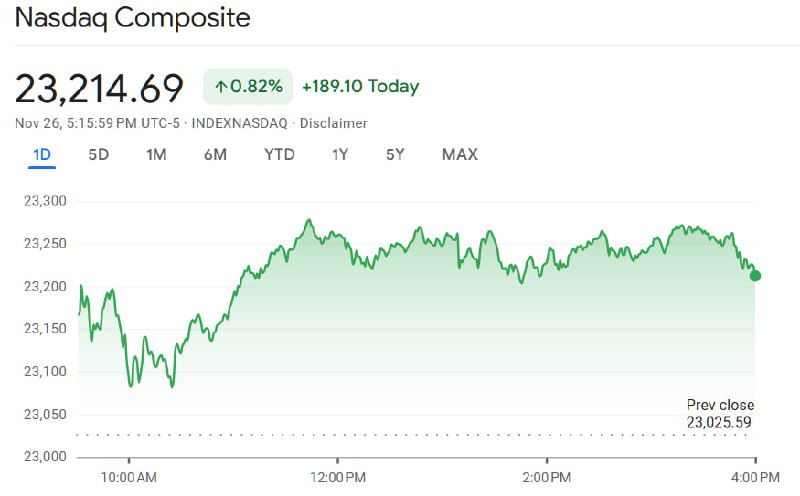Select the 1D time range tab
Image resolution: width=800 pixels, height=496 pixels.
click(x=42, y=155)
